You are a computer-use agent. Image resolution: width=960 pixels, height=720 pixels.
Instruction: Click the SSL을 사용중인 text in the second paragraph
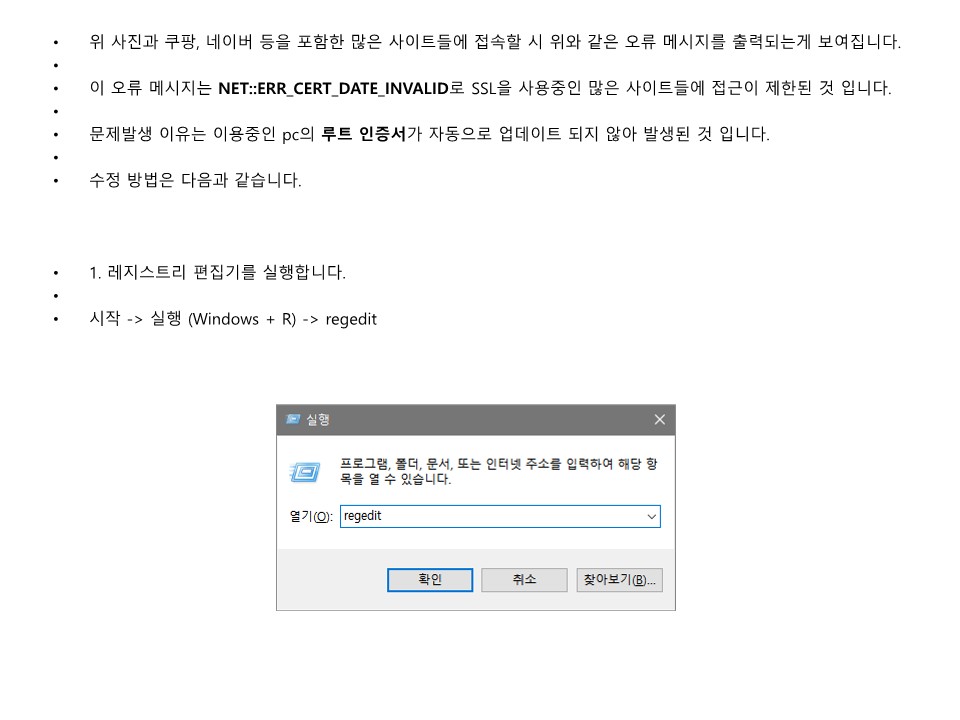click(526, 88)
